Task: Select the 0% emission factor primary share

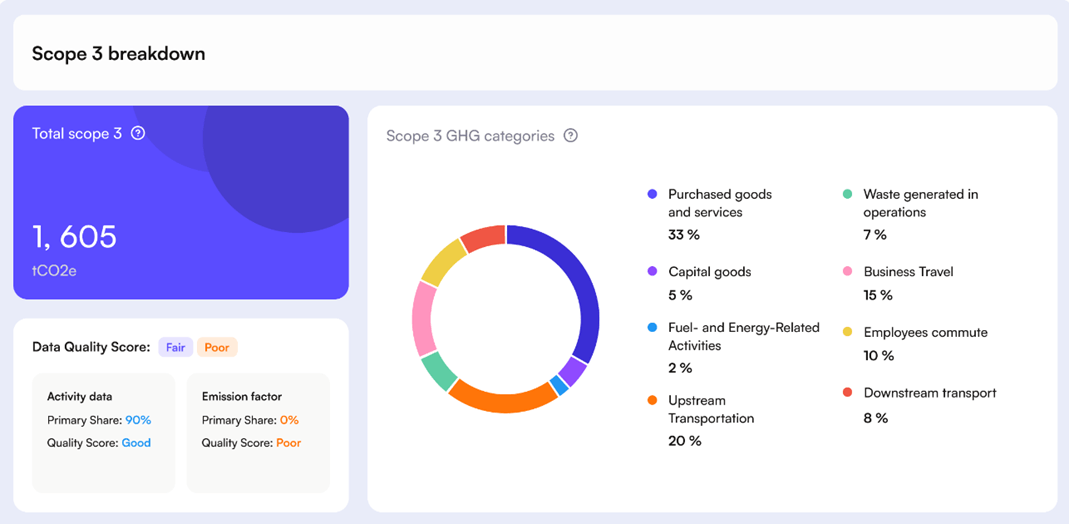Action: (289, 420)
